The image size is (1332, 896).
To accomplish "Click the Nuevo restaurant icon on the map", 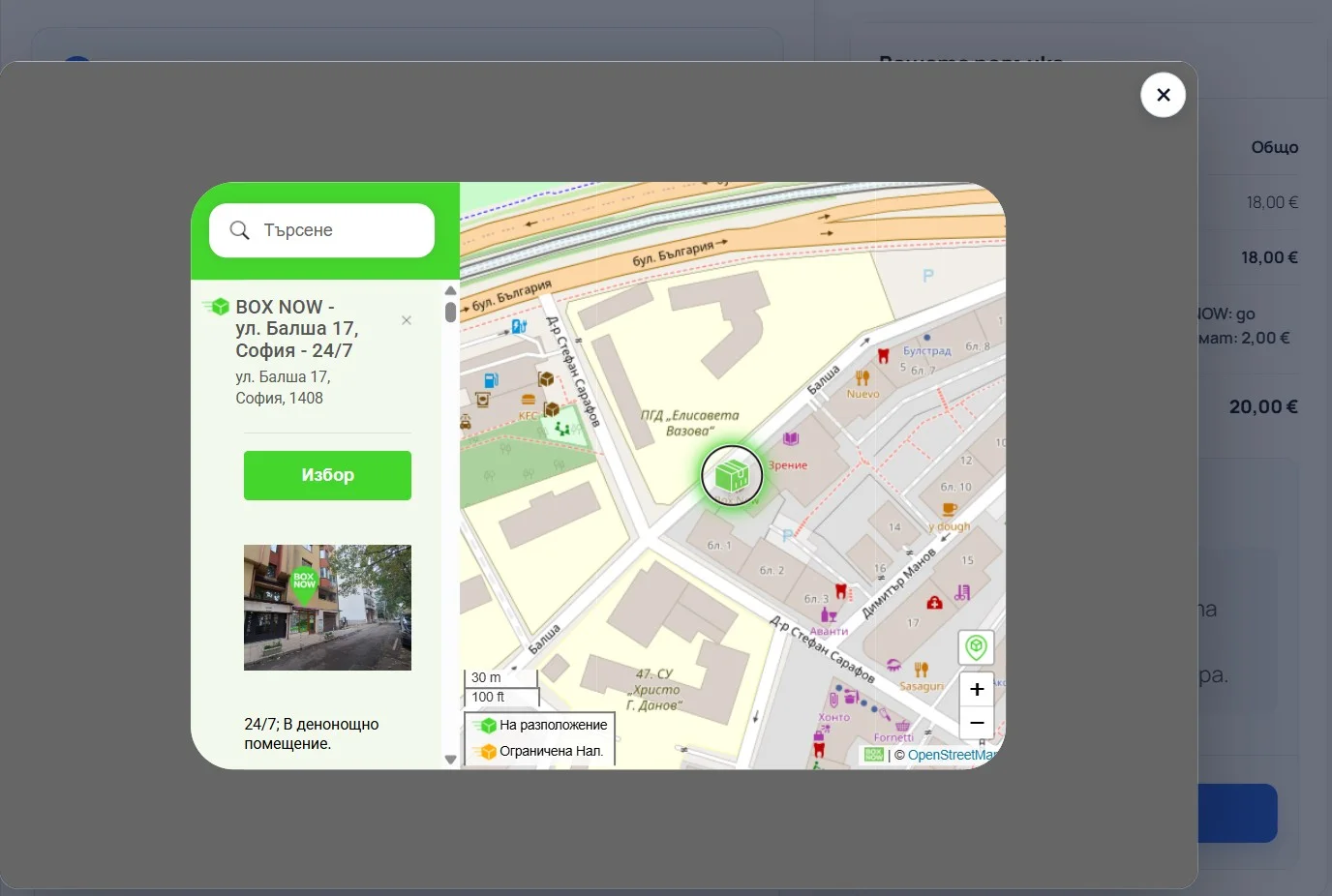I will 863,378.
